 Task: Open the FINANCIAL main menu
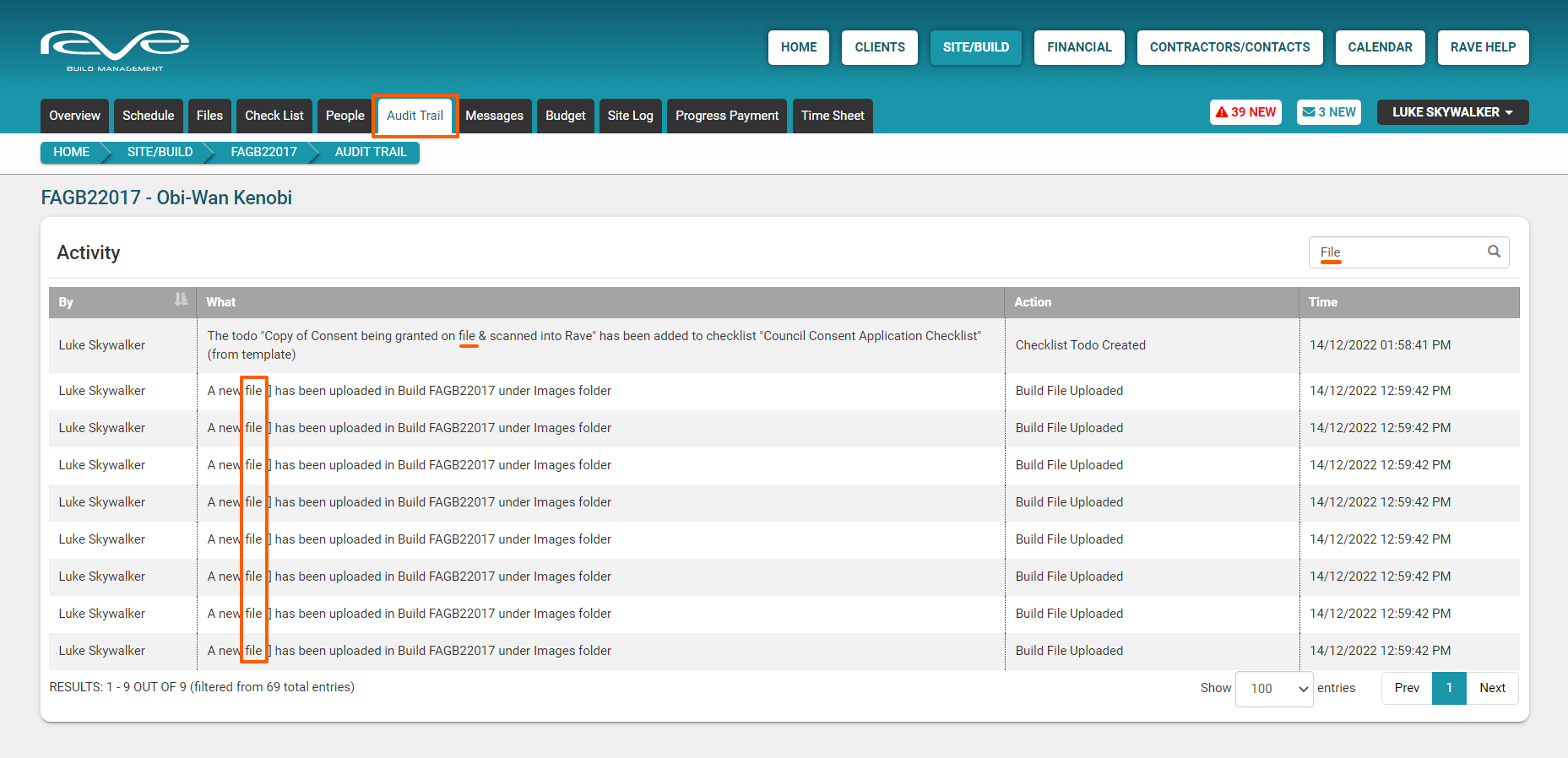[x=1078, y=47]
